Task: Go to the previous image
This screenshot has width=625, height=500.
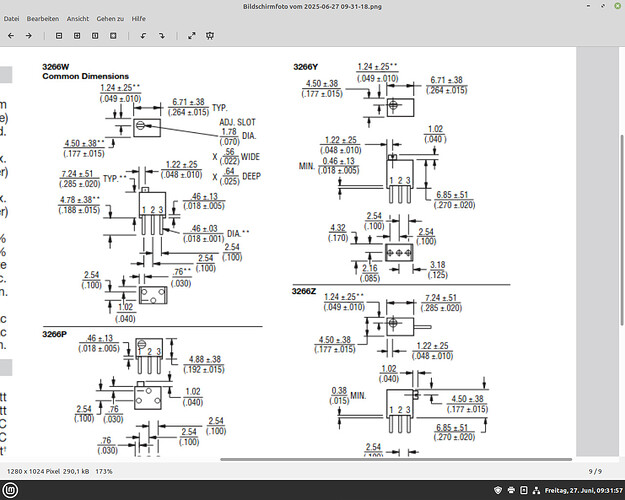Action: [x=11, y=36]
